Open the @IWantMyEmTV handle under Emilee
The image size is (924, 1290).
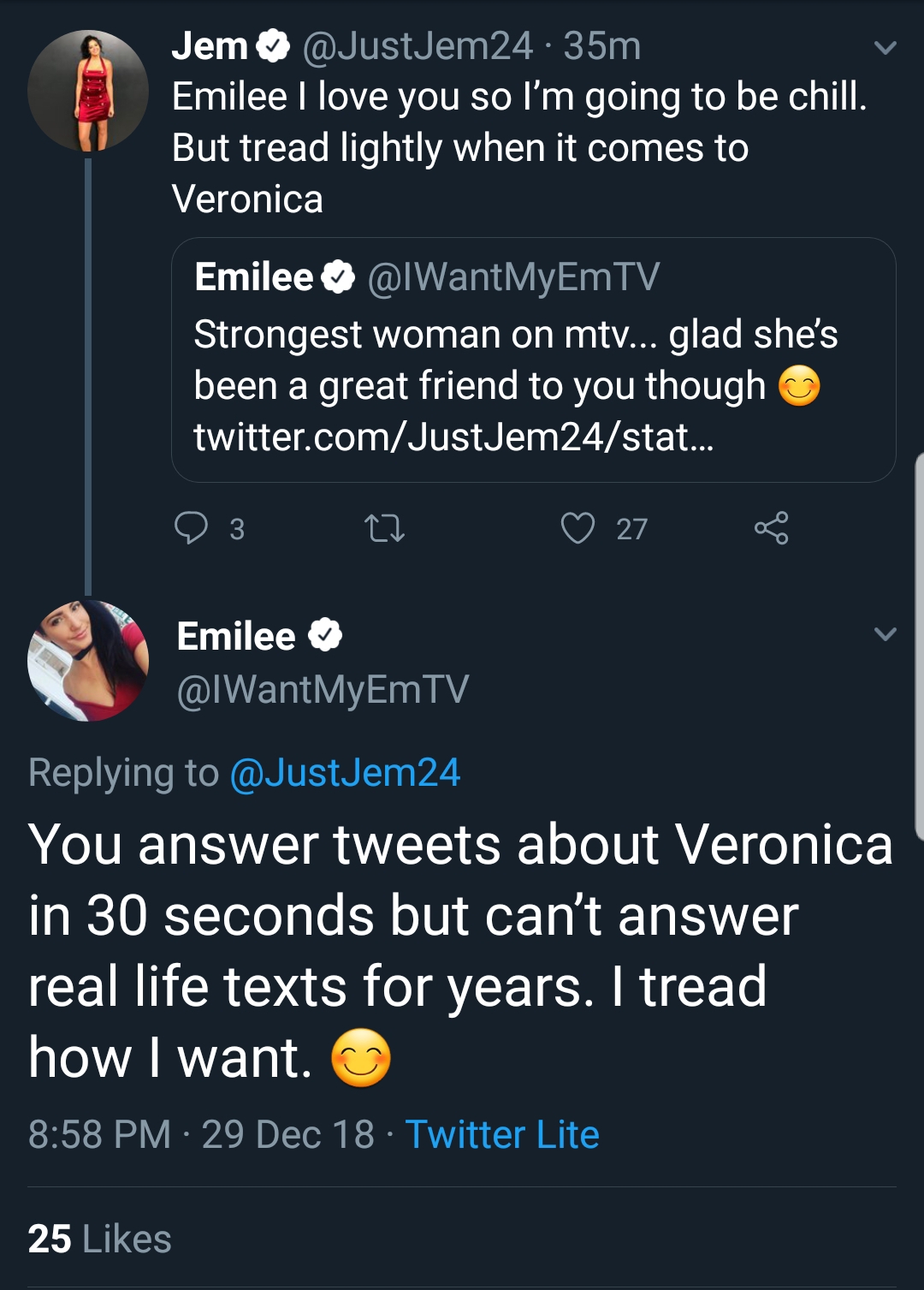click(323, 690)
